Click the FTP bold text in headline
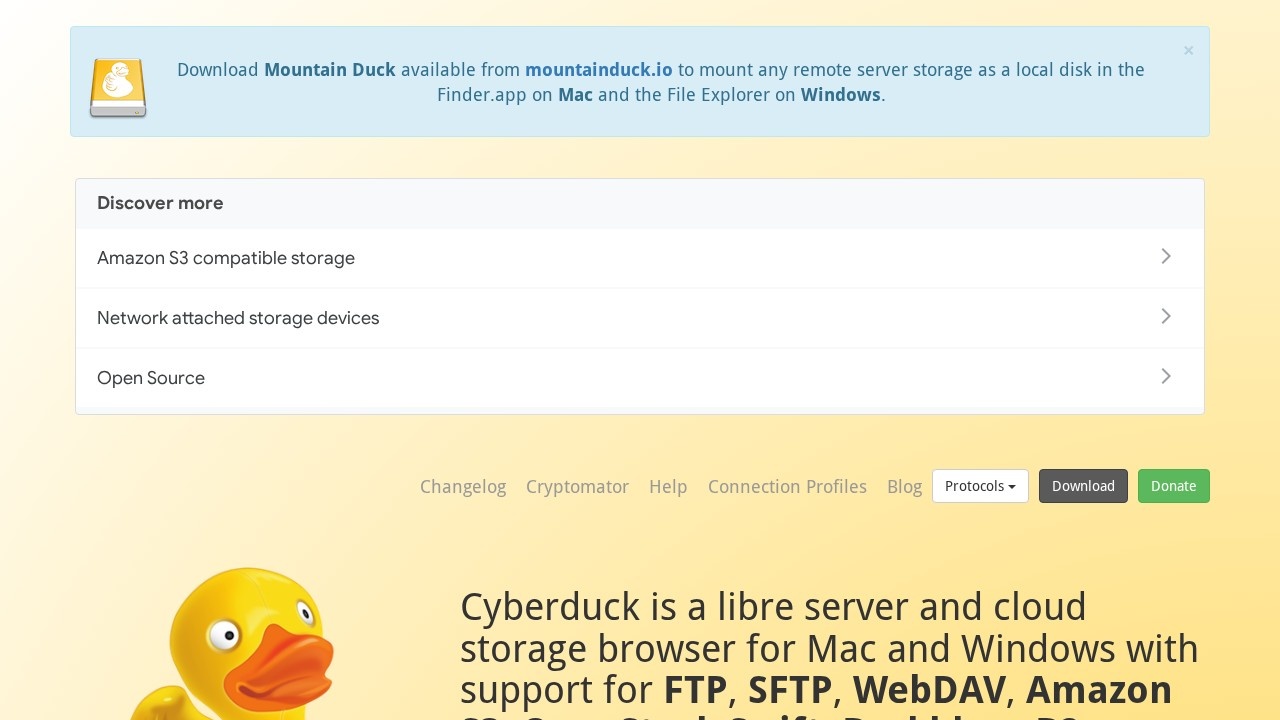Screen dimensions: 1280x720 (x=696, y=691)
